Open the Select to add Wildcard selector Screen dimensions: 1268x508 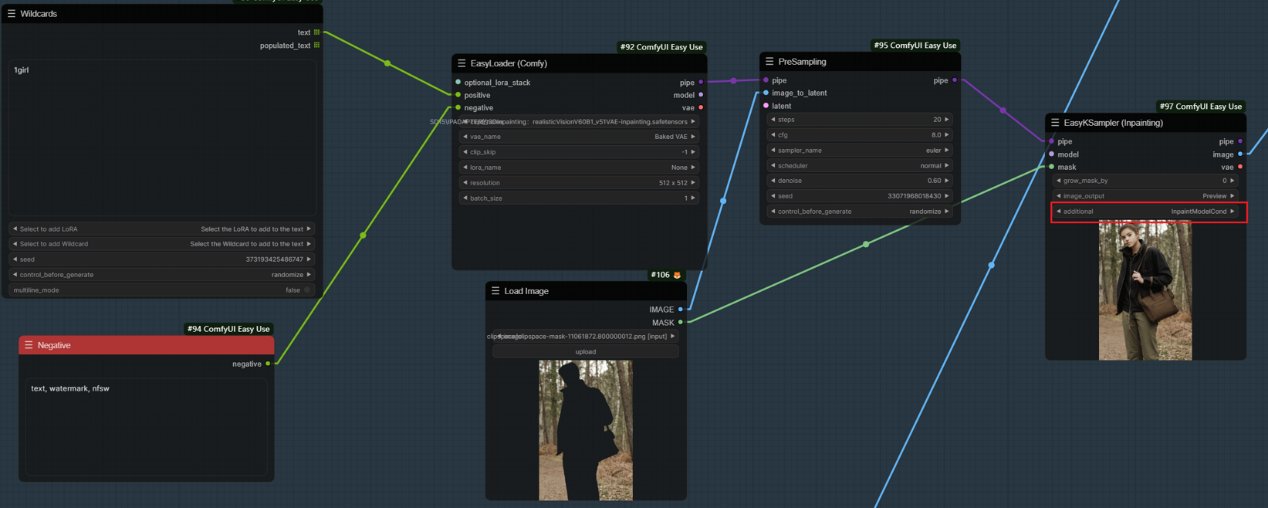coord(162,244)
